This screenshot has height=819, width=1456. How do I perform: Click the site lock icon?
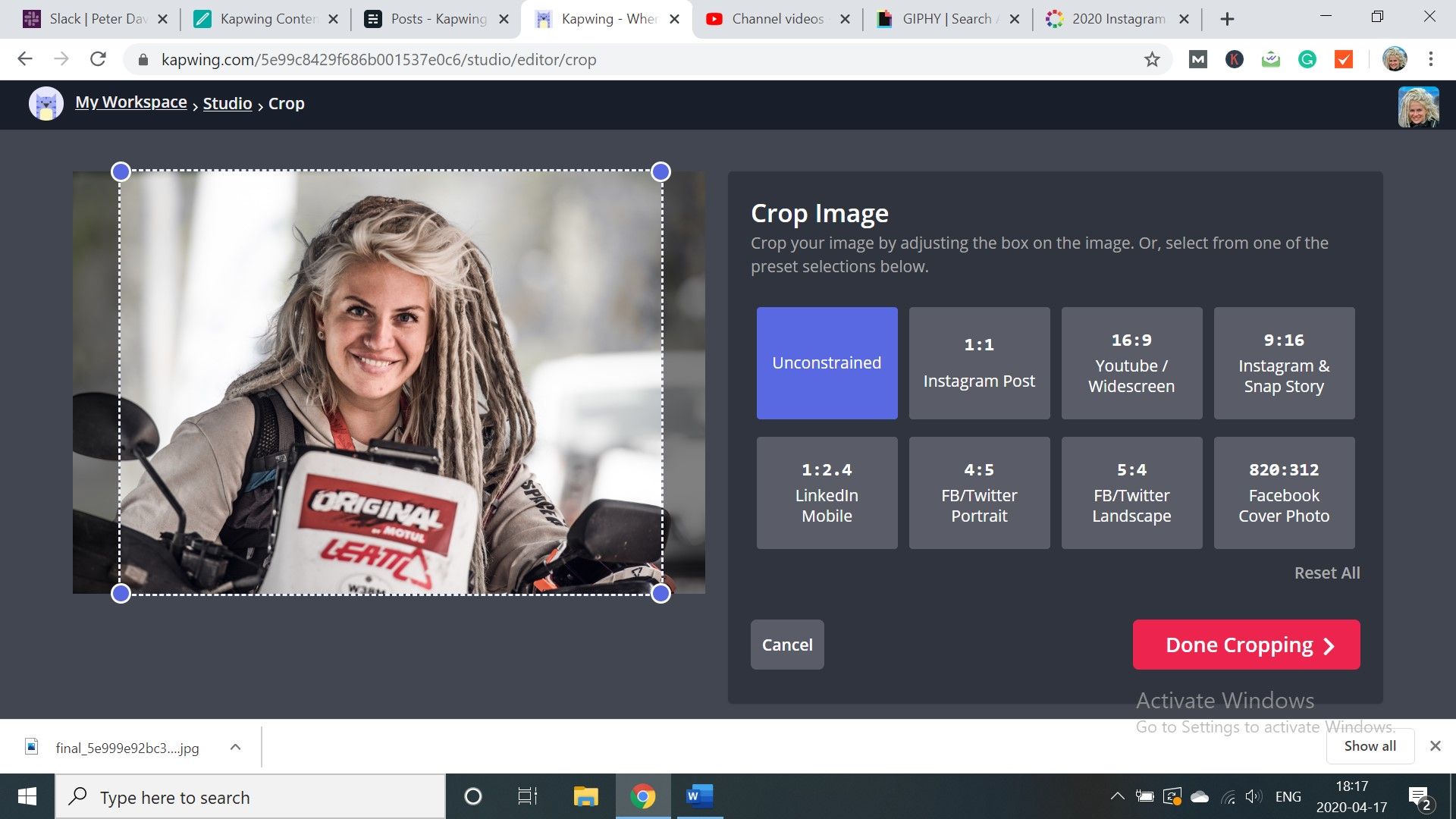pyautogui.click(x=143, y=59)
